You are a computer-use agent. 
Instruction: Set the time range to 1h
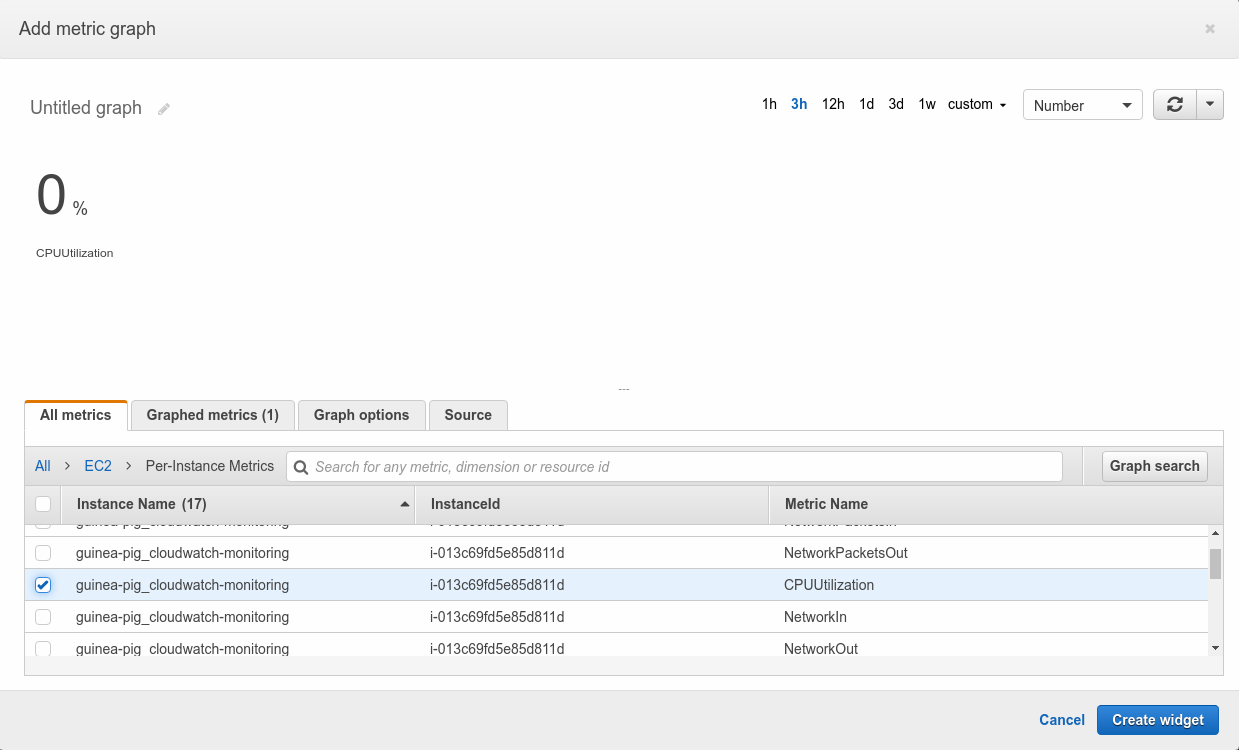pyautogui.click(x=769, y=104)
